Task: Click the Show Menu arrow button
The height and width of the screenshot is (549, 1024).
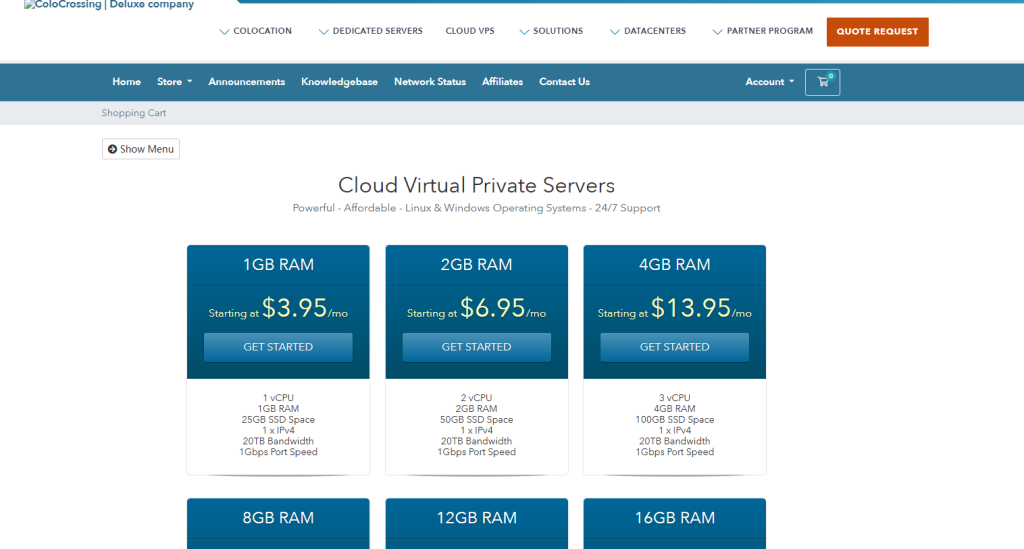Action: tap(141, 149)
